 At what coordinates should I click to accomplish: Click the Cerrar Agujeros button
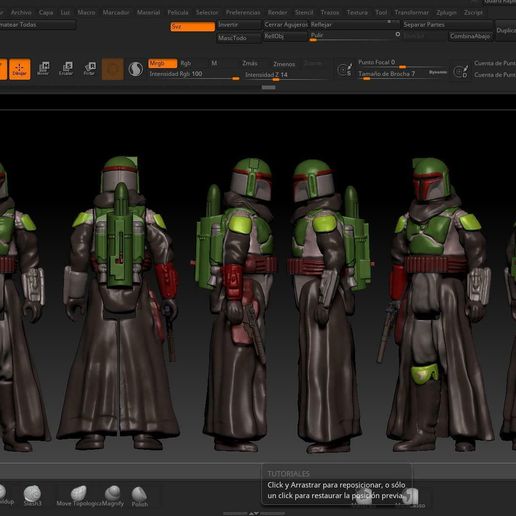click(286, 25)
